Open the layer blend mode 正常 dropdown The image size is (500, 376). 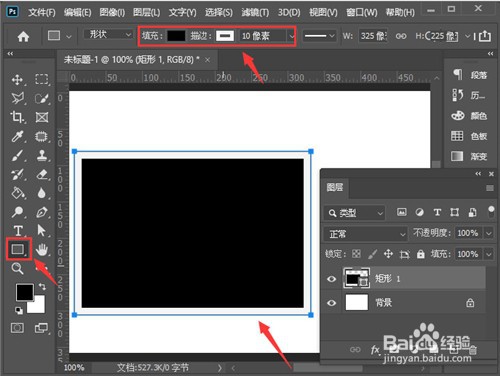[x=365, y=234]
